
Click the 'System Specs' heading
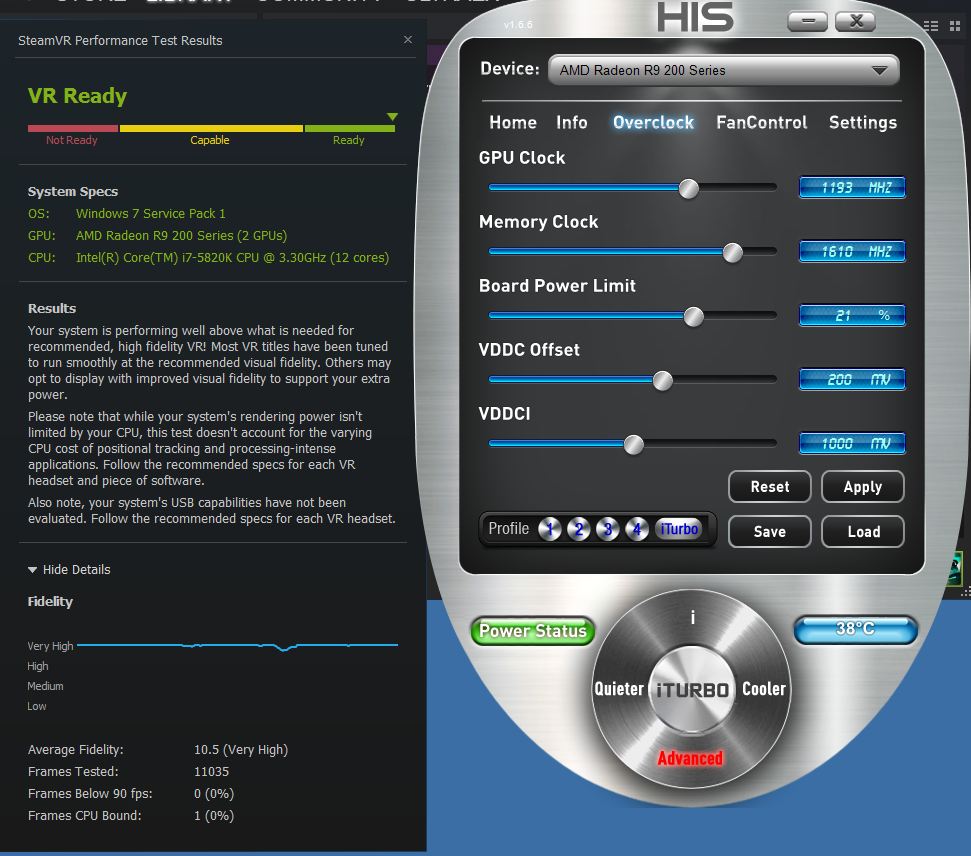(x=72, y=191)
